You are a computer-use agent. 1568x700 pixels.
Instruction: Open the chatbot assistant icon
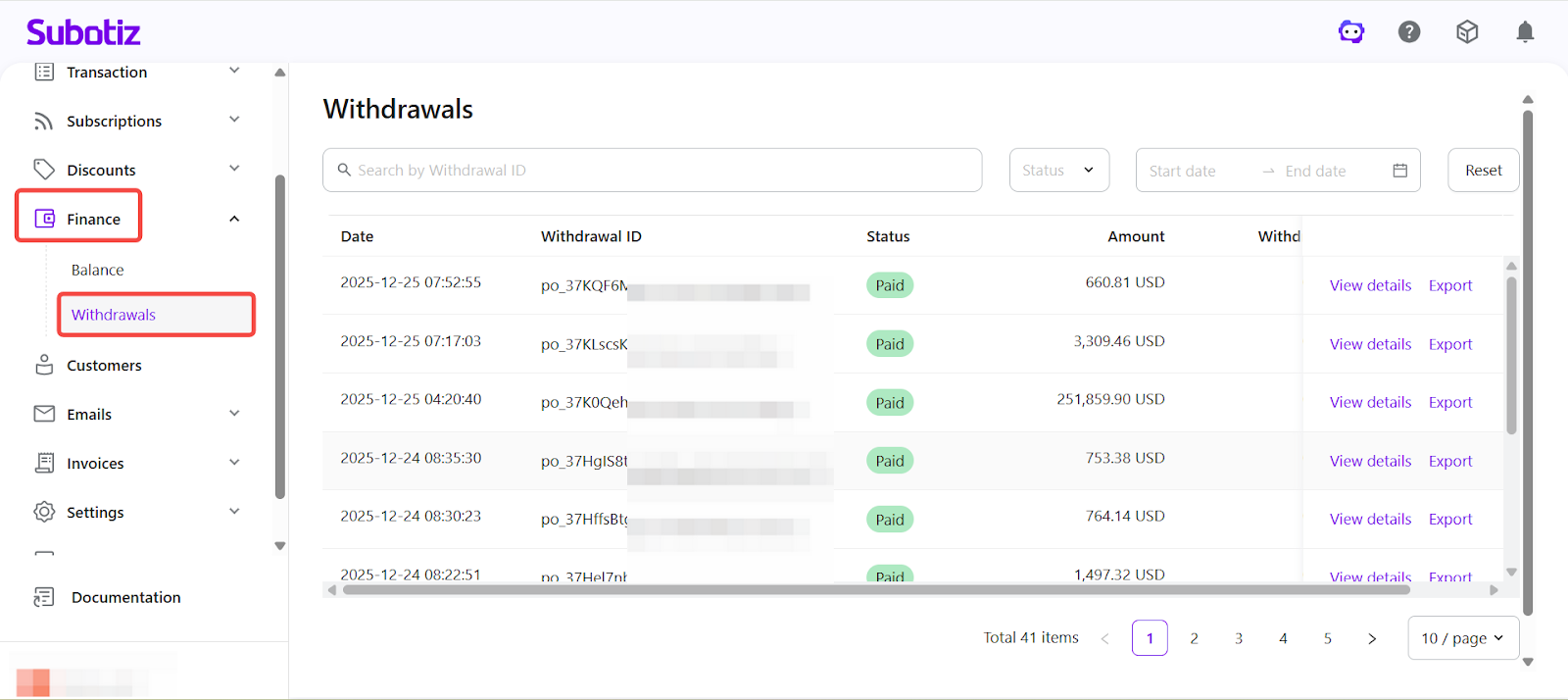[x=1351, y=32]
